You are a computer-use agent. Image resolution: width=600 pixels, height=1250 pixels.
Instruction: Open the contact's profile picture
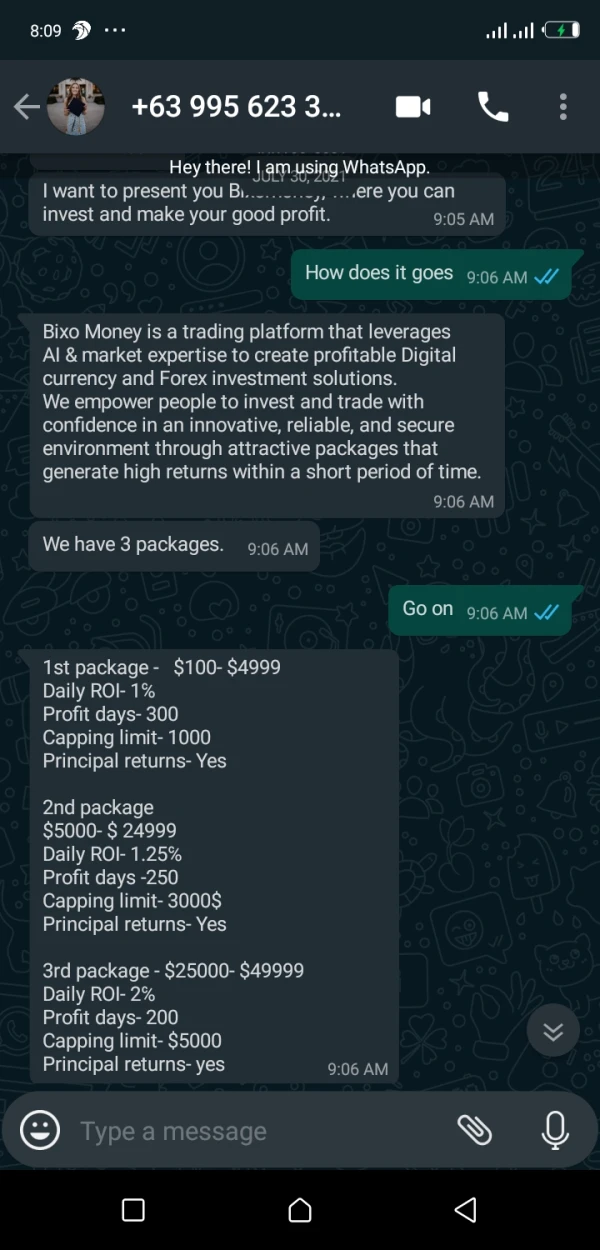coord(76,107)
